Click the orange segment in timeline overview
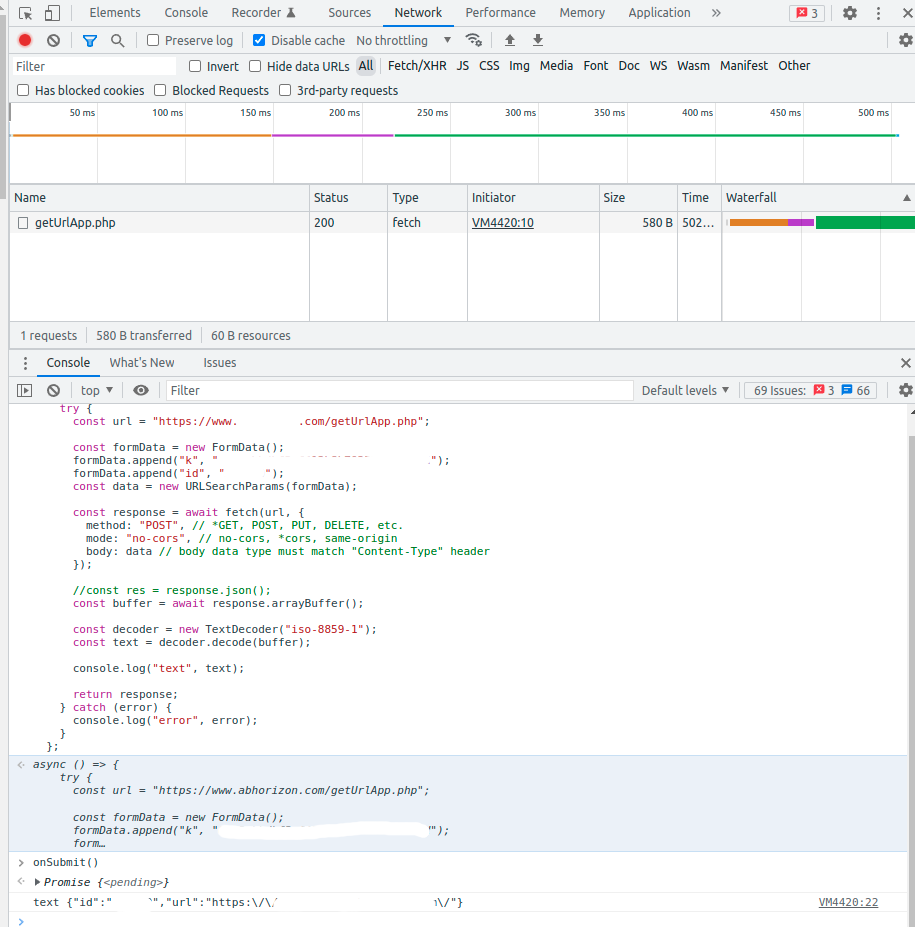This screenshot has width=915, height=927. 142,135
